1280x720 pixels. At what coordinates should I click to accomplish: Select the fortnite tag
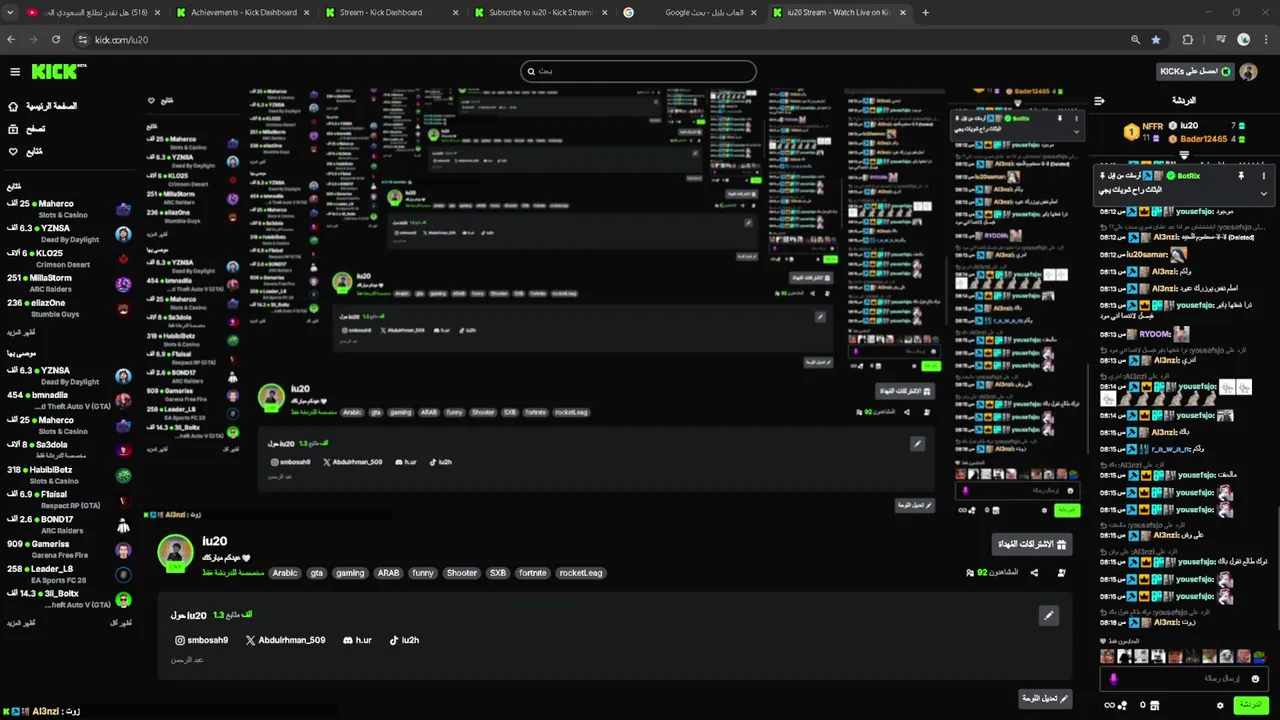pos(533,573)
